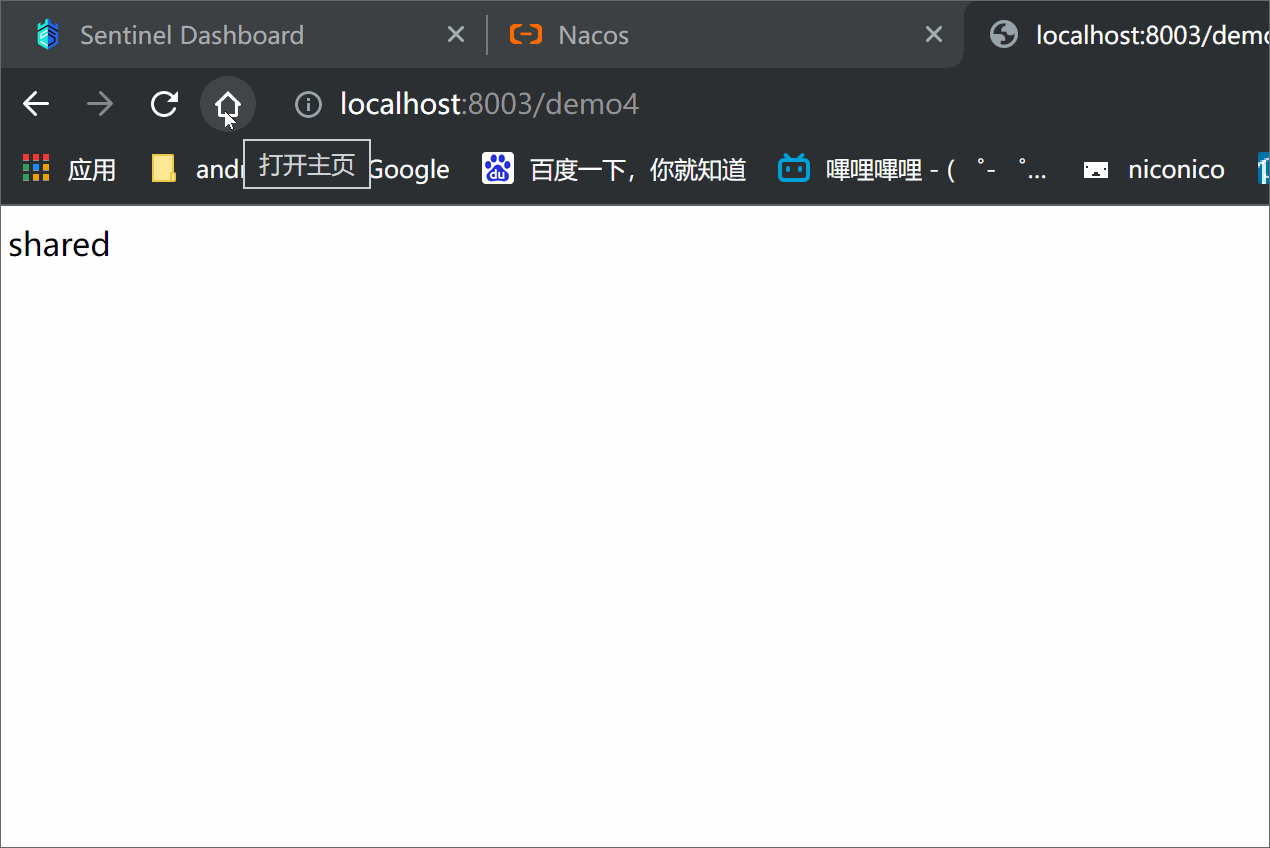Click the Nacos tab favicon
The width and height of the screenshot is (1270, 848).
[526, 34]
